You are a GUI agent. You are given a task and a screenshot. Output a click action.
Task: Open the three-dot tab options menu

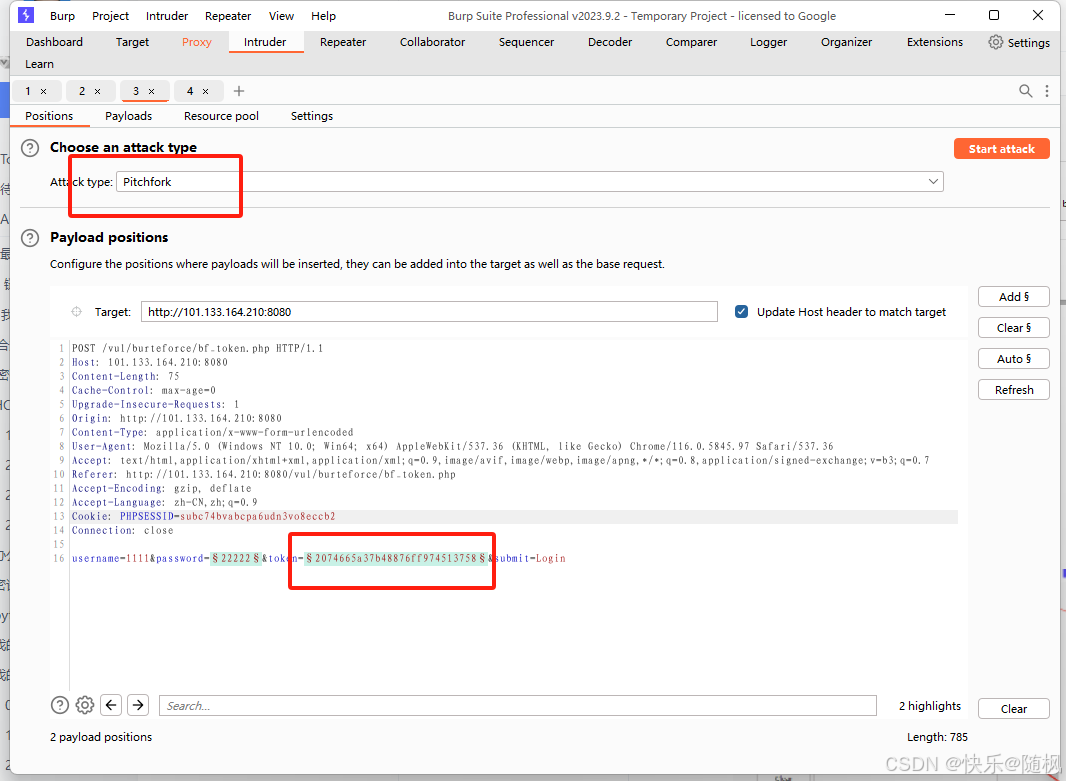coord(1047,91)
